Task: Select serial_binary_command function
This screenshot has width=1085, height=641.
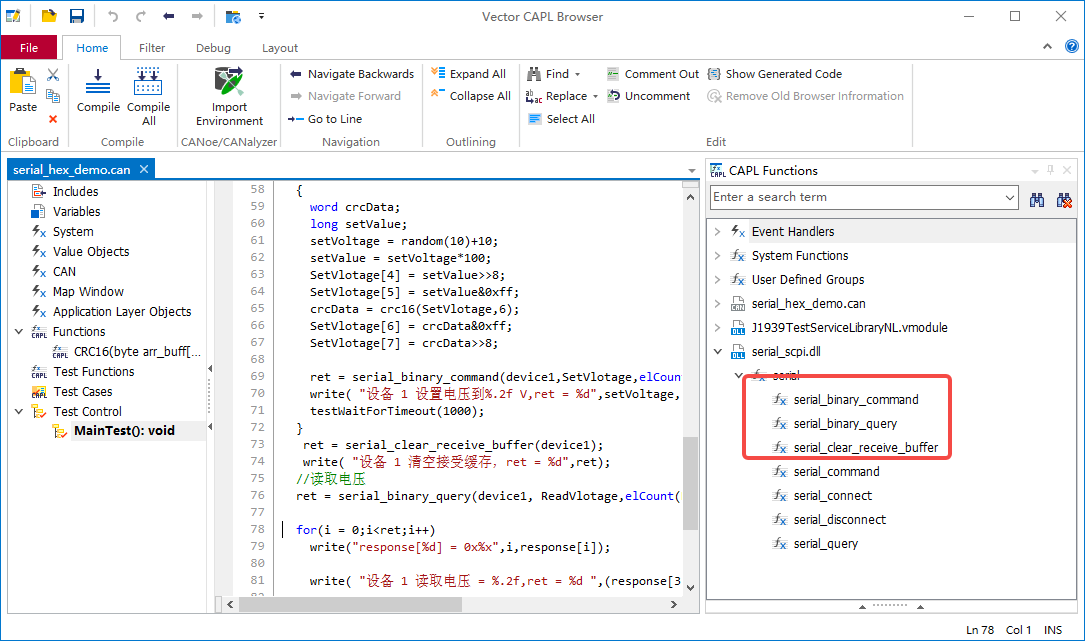Action: point(856,399)
